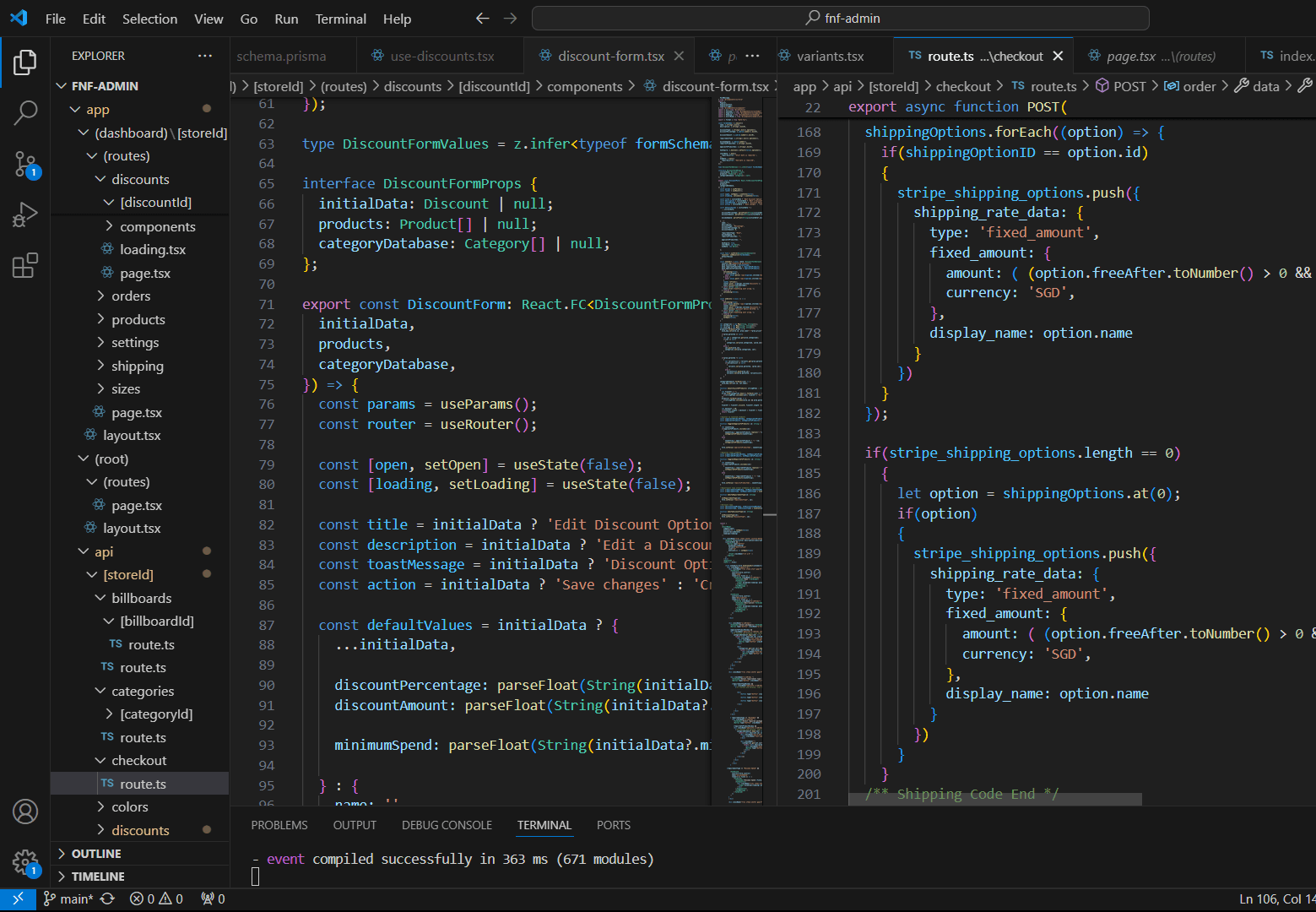Click the split editor icon in breadcrumb area

(x=1304, y=85)
